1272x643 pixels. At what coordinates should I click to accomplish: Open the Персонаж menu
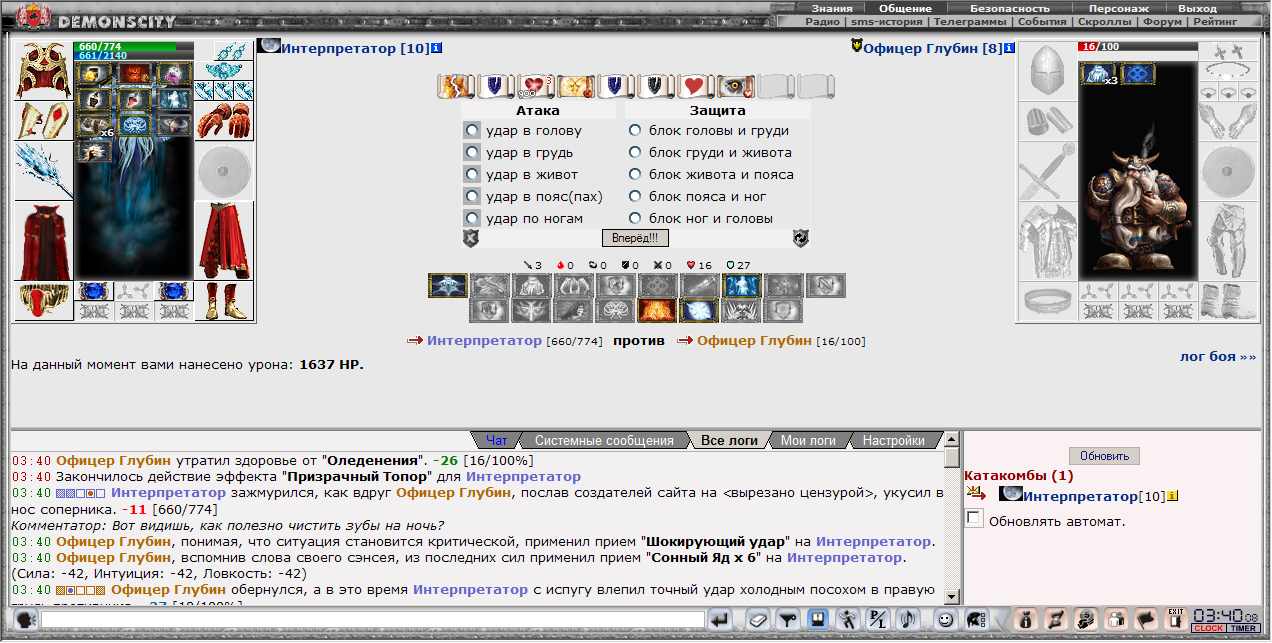[x=1118, y=8]
